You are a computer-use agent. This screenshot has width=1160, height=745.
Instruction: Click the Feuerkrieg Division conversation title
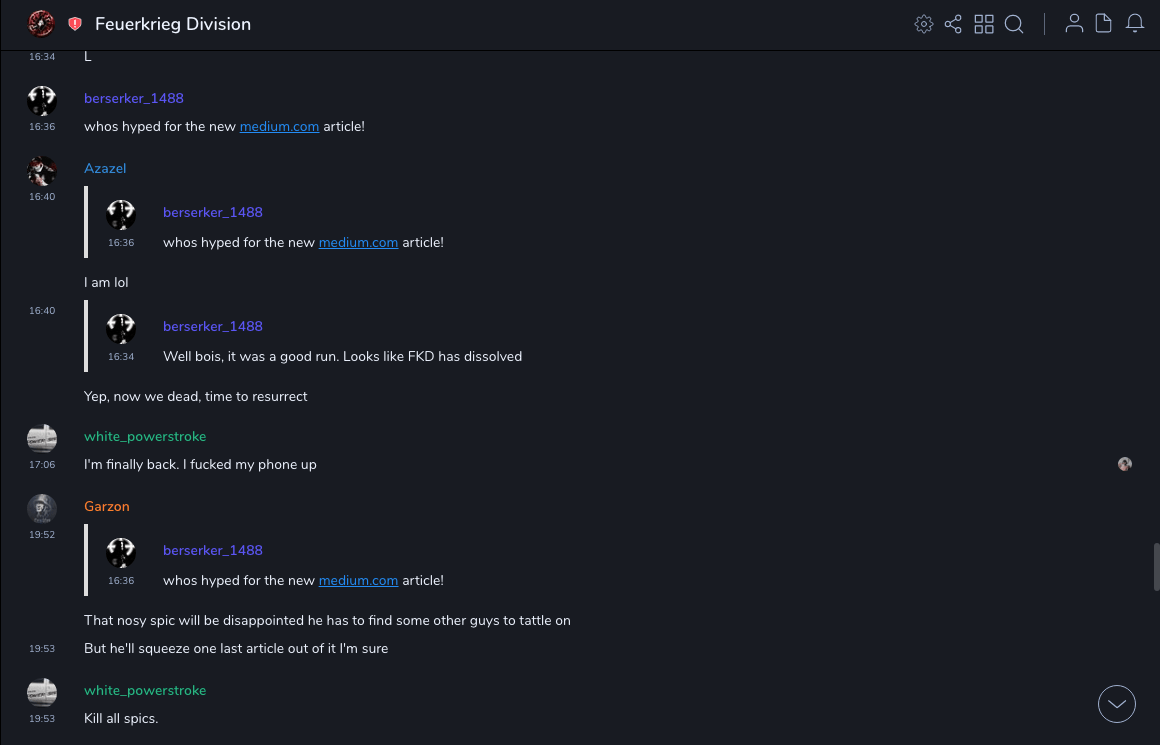point(173,24)
